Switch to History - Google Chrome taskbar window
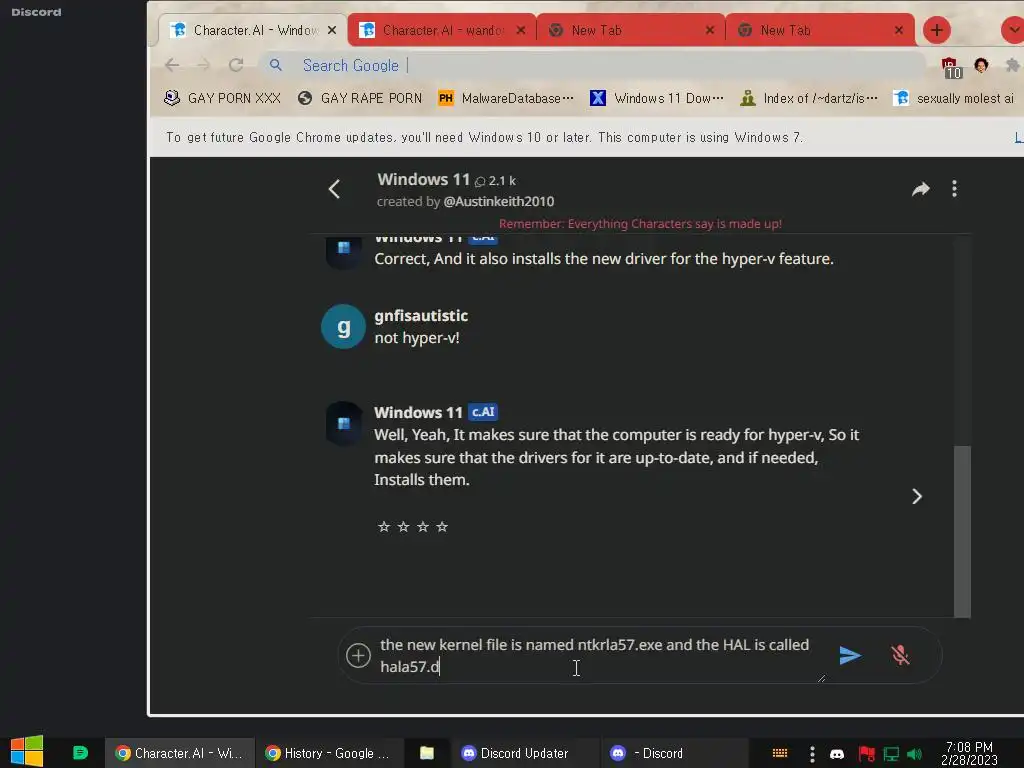Image resolution: width=1024 pixels, height=768 pixels. [x=327, y=753]
